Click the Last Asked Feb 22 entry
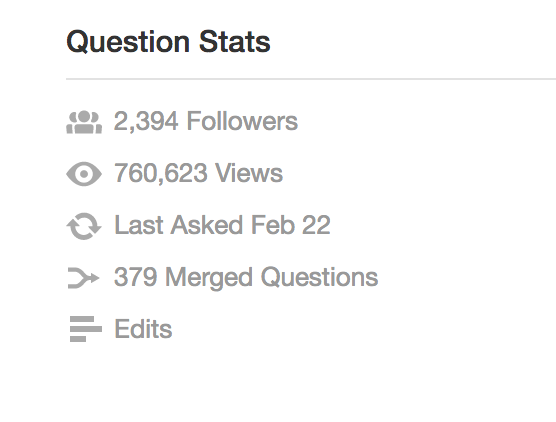556x422 pixels. coord(222,225)
